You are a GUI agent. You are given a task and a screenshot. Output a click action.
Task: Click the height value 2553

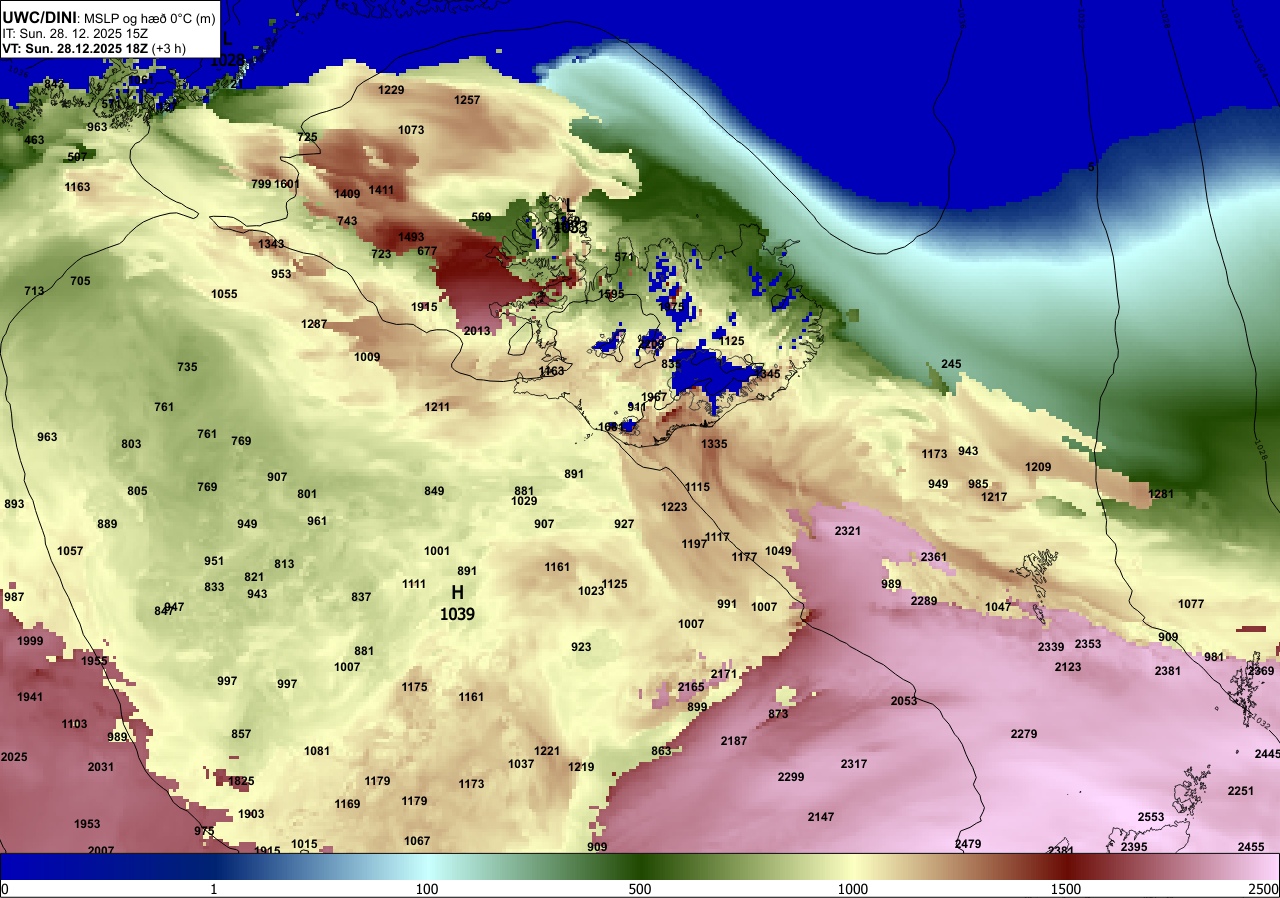(1151, 817)
